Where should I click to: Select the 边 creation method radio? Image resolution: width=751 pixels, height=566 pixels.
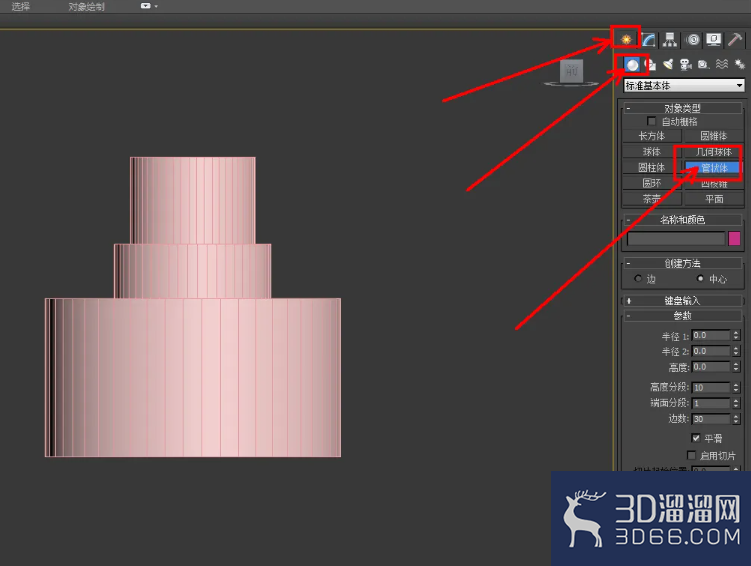click(637, 278)
